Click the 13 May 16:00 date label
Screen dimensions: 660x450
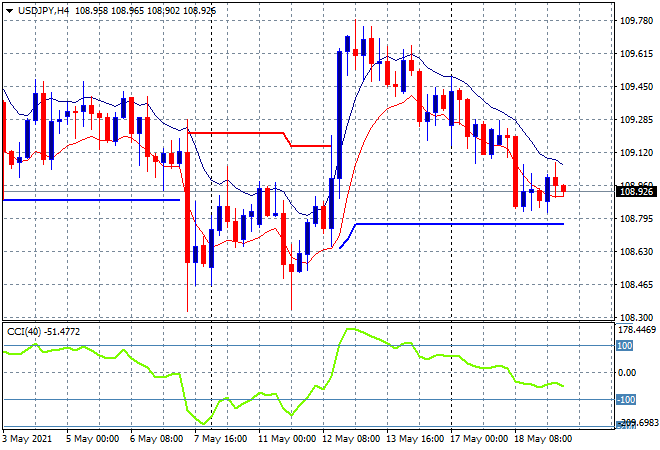coord(415,439)
